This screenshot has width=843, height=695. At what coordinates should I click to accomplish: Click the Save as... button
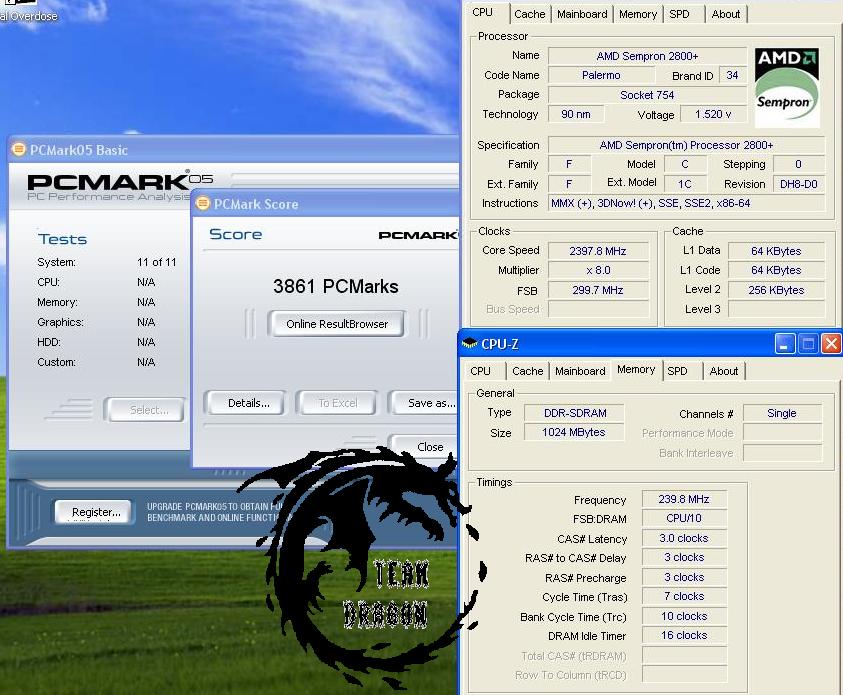click(x=426, y=403)
